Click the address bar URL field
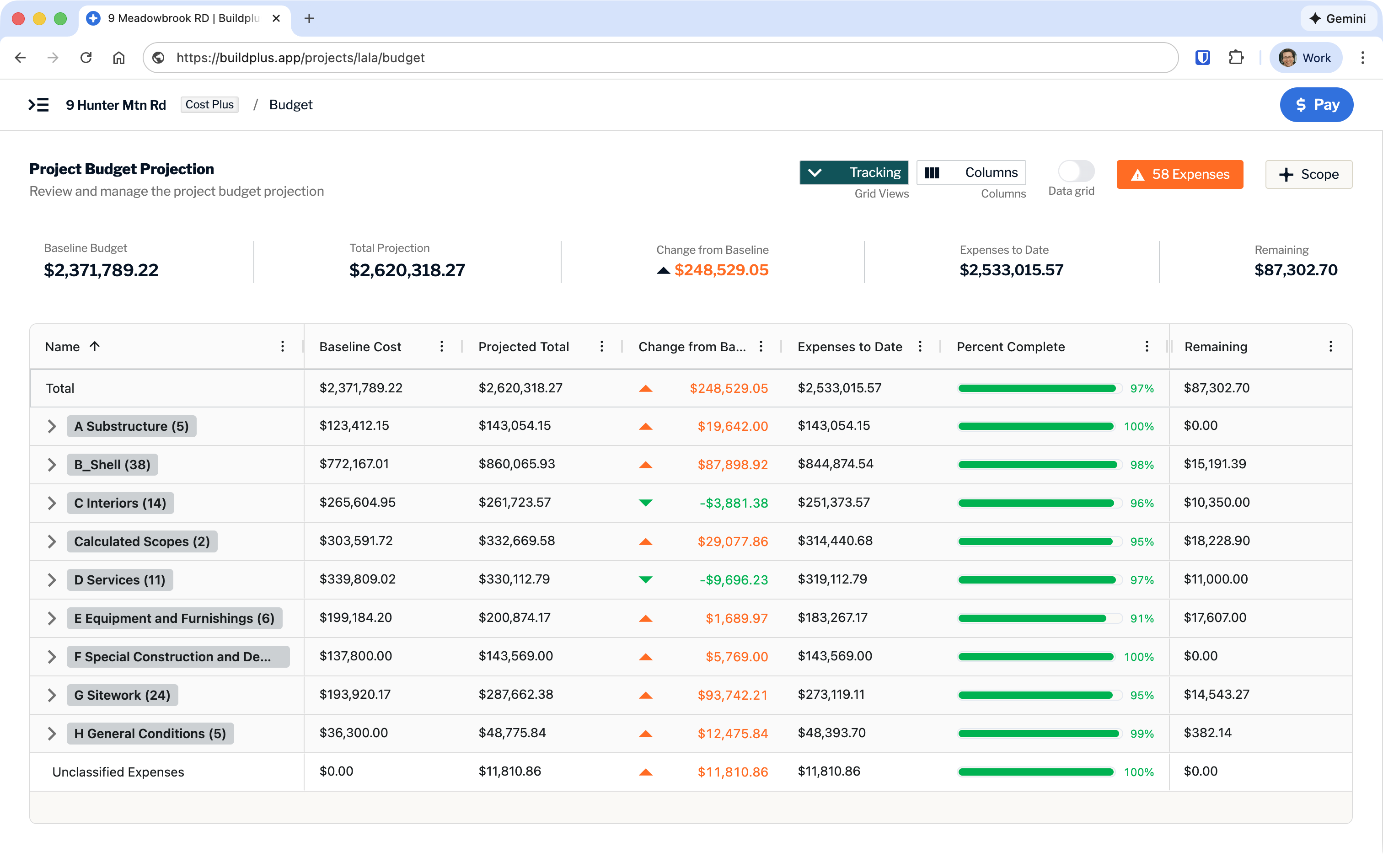This screenshot has height=868, width=1383. [660, 58]
